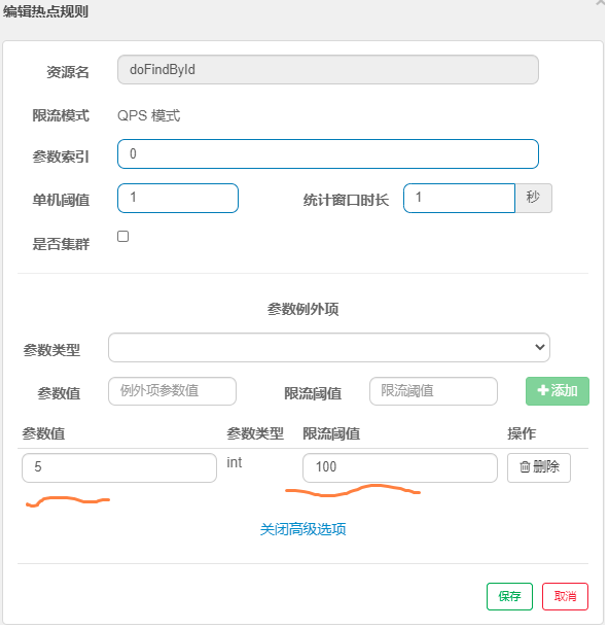The height and width of the screenshot is (625, 605).
Task: Toggle the 是否集群 checkbox
Action: [x=123, y=236]
